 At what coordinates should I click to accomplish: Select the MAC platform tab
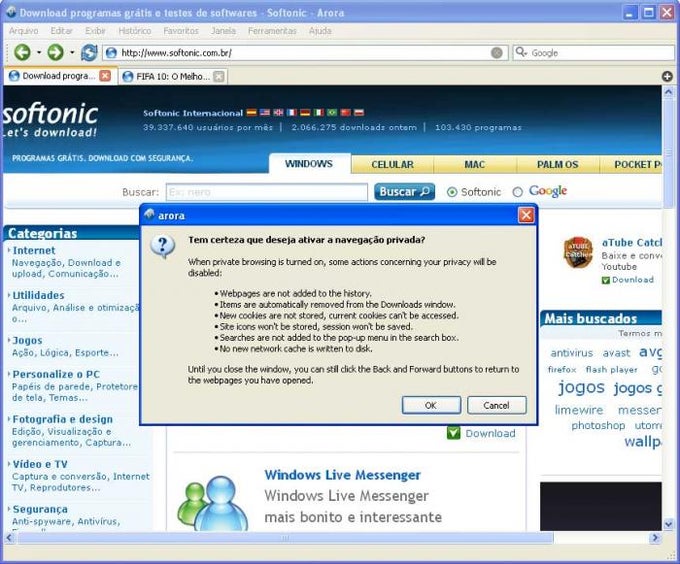tap(475, 165)
